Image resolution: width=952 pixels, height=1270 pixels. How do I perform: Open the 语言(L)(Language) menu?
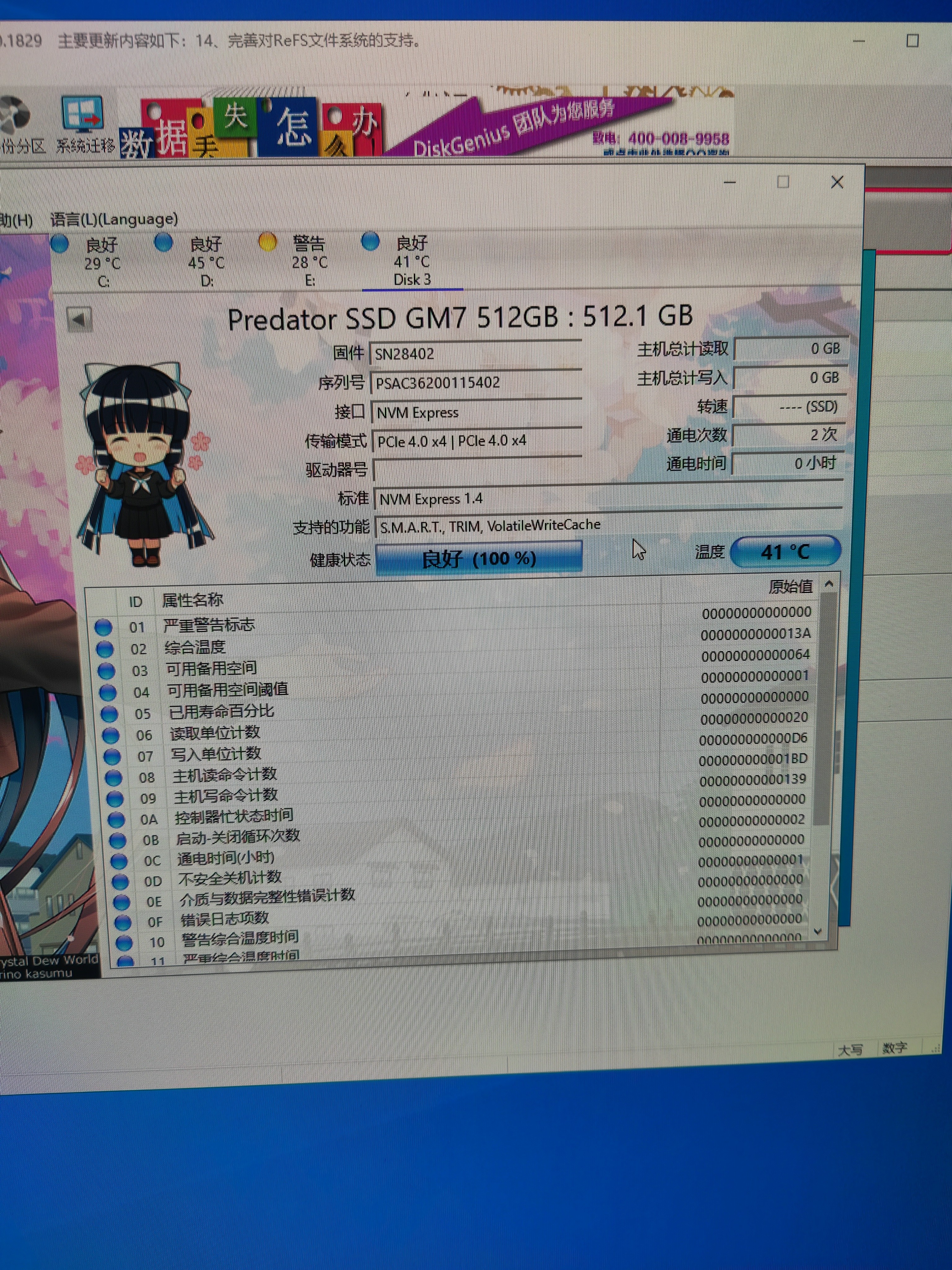coord(114,219)
